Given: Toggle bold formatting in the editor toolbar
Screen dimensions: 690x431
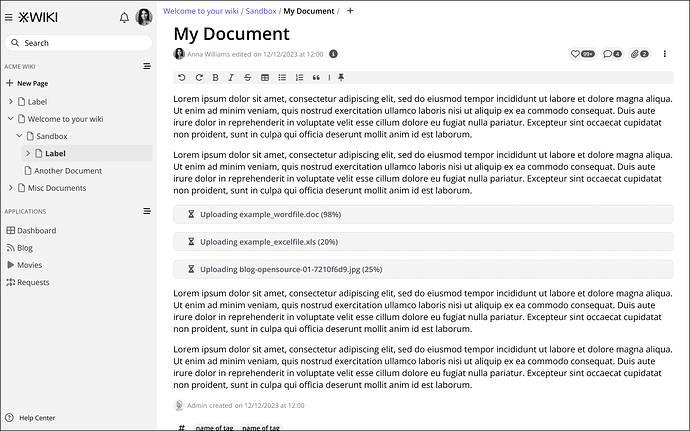Looking at the screenshot, I should 215,77.
